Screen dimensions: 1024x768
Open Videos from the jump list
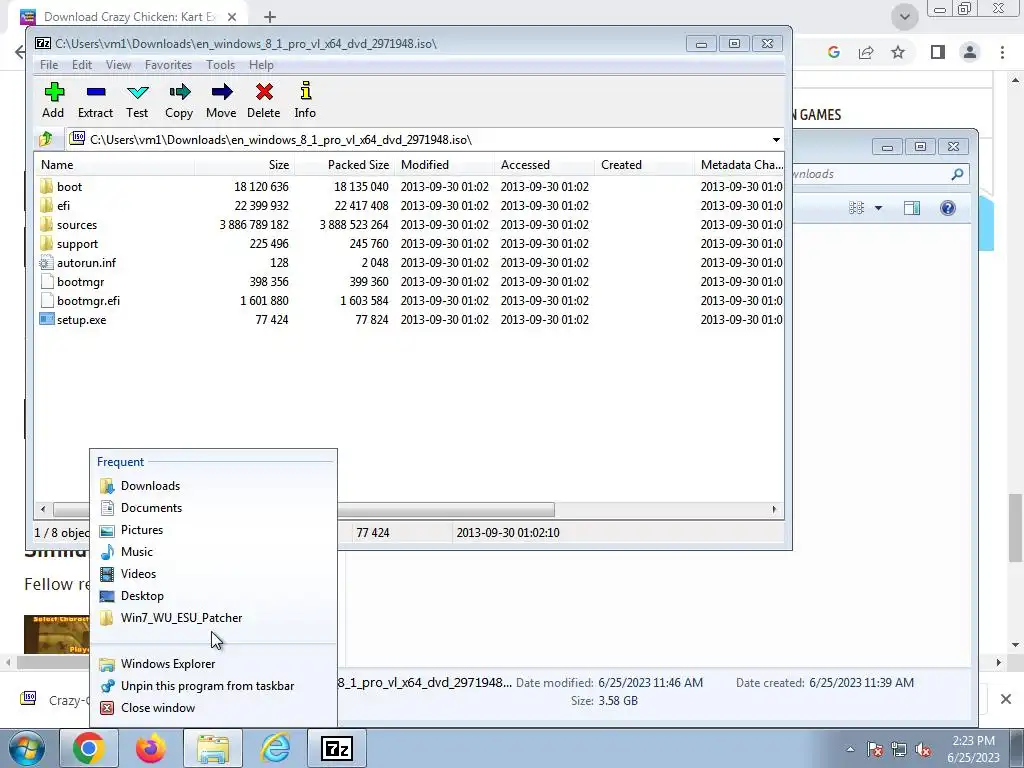[214, 574]
